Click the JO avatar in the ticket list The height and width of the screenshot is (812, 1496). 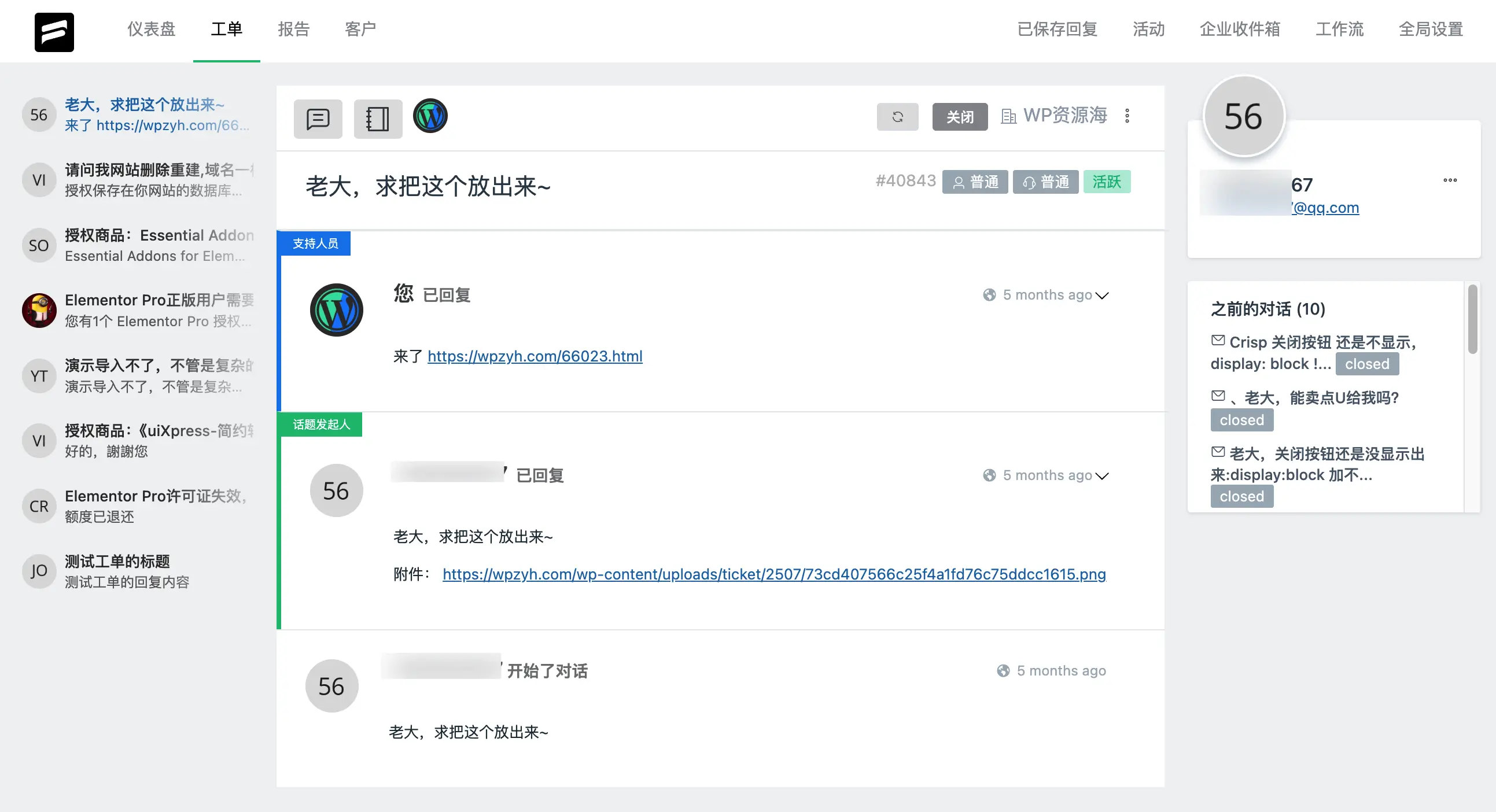tap(39, 571)
